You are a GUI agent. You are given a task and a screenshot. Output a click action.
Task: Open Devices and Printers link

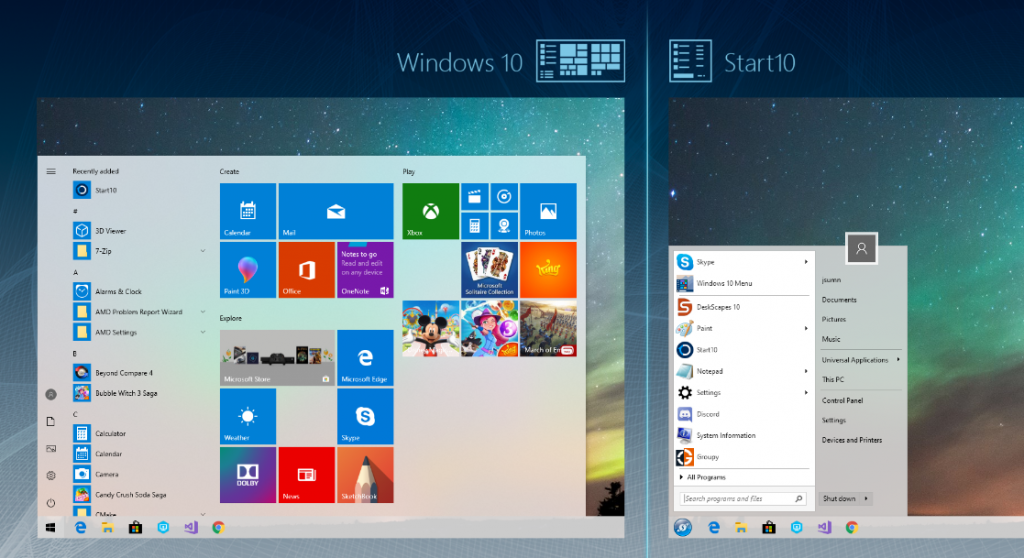click(x=852, y=440)
